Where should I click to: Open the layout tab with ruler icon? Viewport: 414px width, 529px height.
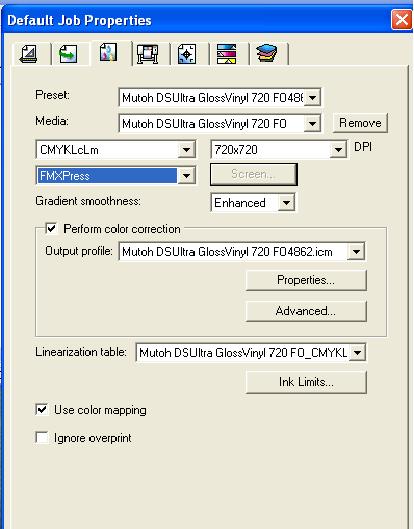(29, 54)
